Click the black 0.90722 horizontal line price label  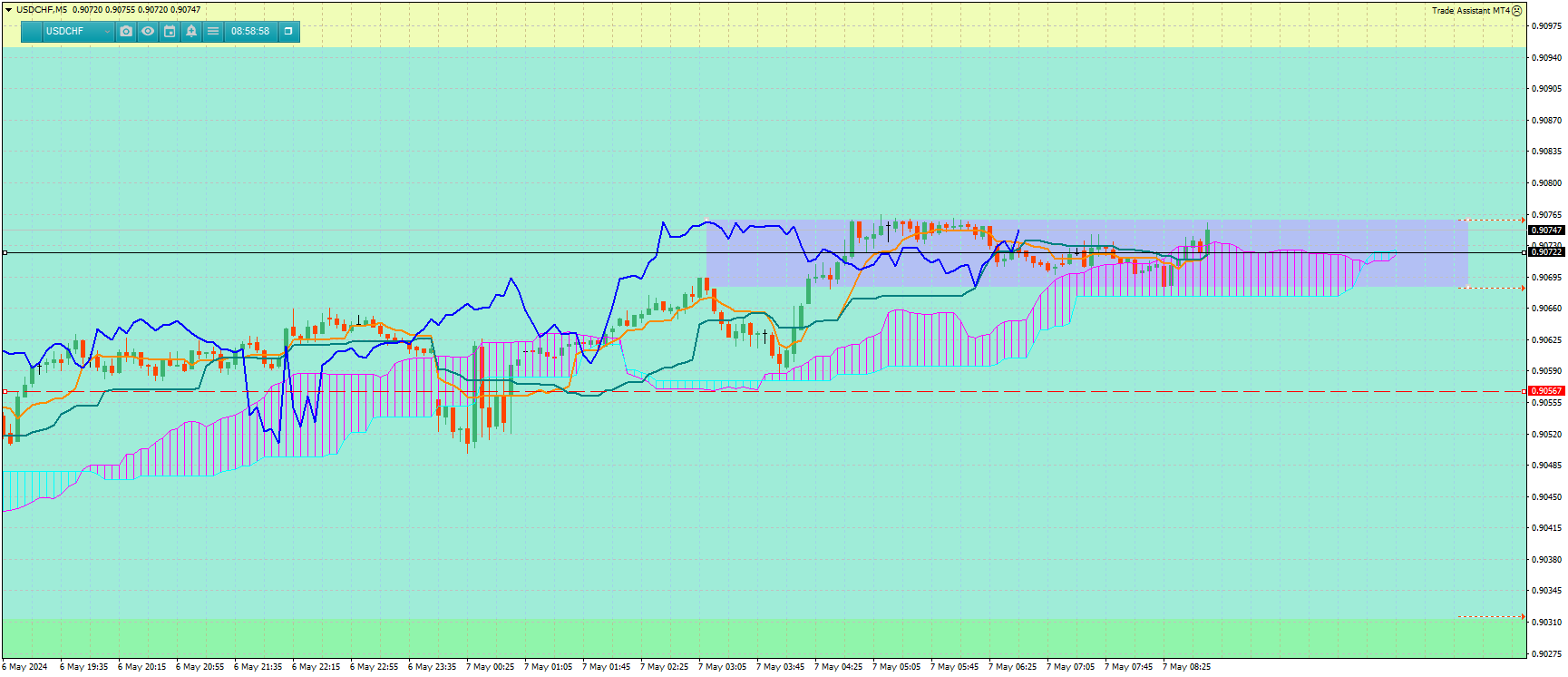pos(1546,252)
